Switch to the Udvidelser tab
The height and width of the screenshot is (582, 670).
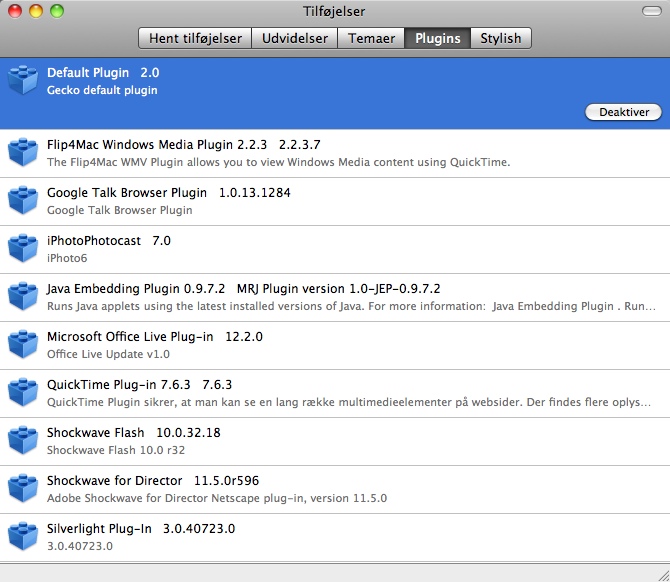pyautogui.click(x=295, y=38)
